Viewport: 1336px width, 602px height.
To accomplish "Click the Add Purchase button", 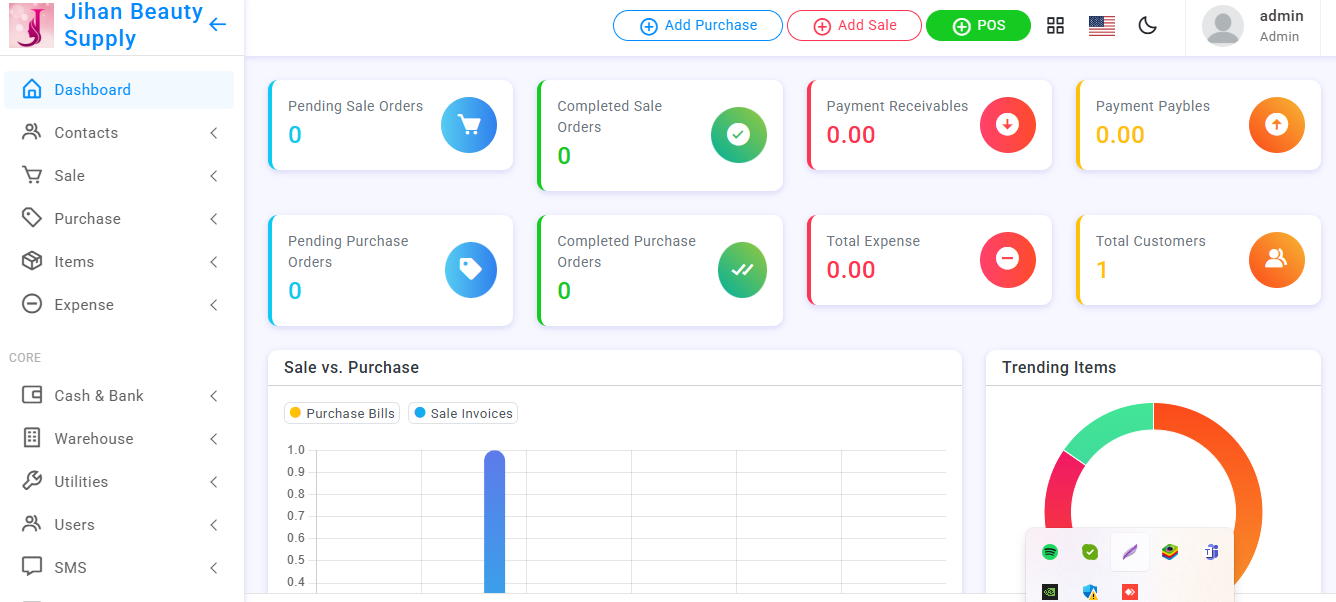I will 697,26.
